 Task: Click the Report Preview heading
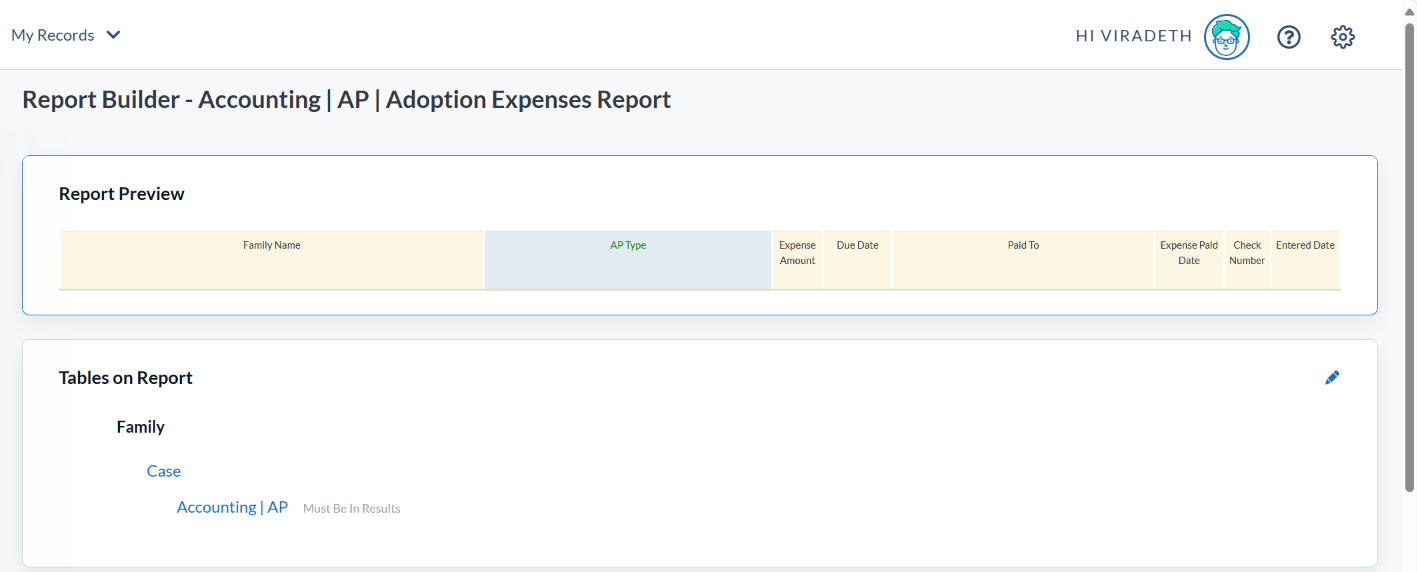pos(122,194)
